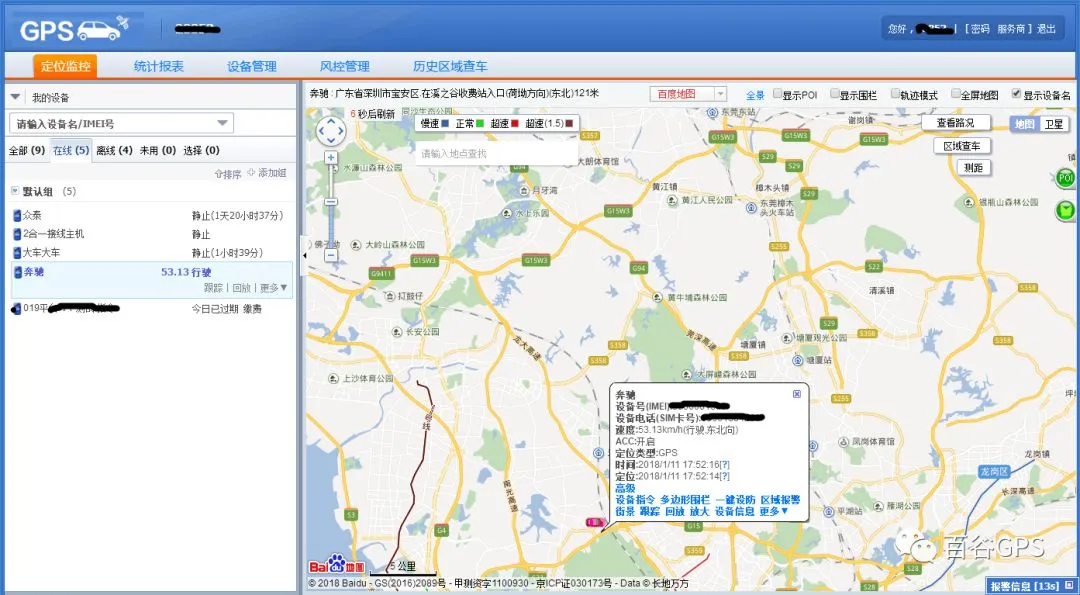Uncheck the 显示设备名 checkbox
Viewport: 1080px width, 595px height.
point(1016,94)
